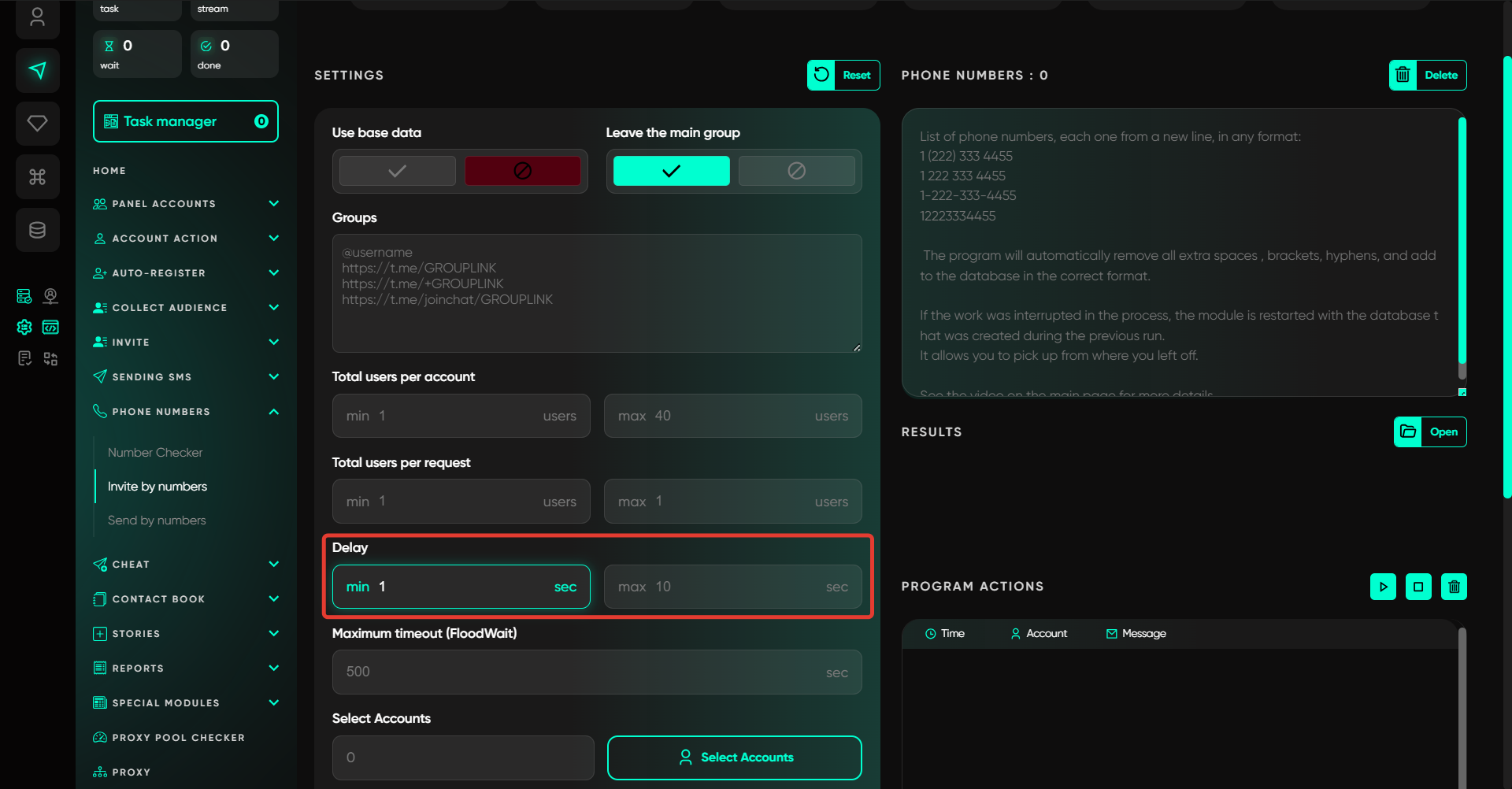The width and height of the screenshot is (1512, 789).
Task: Click the diamond icon in left rail
Action: [x=37, y=123]
